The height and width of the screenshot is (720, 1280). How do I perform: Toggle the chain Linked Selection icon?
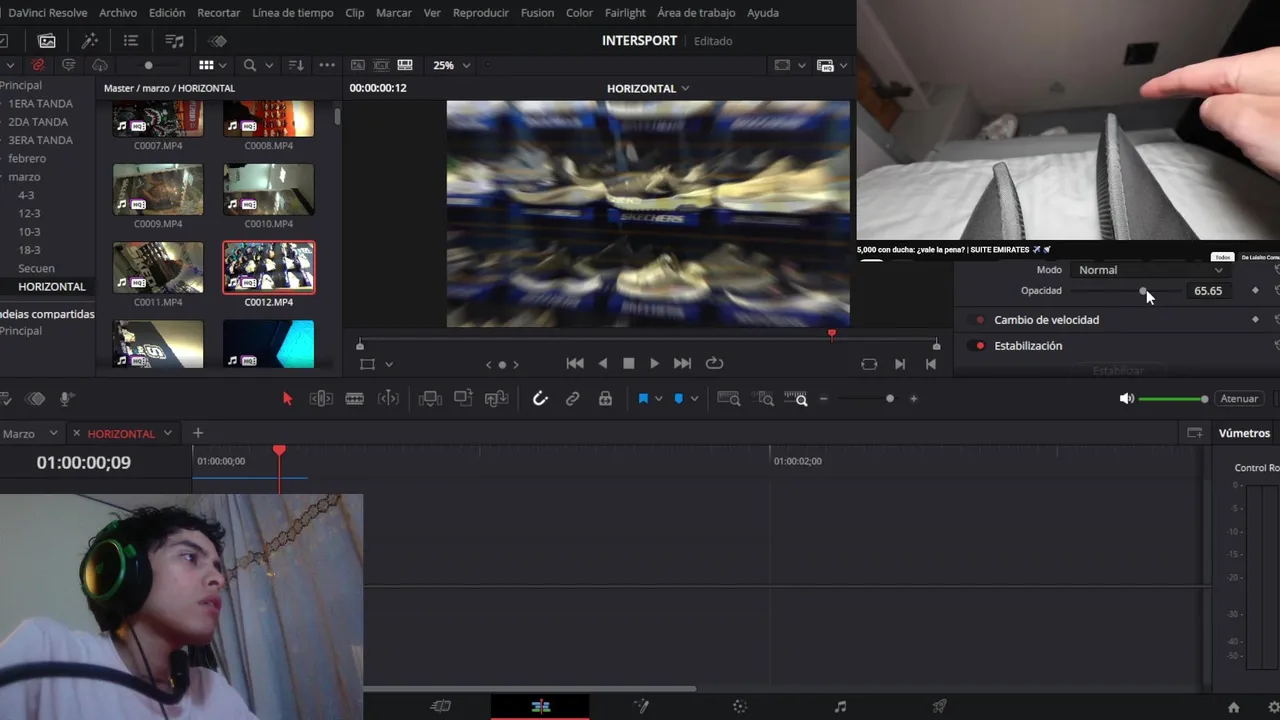pyautogui.click(x=572, y=399)
